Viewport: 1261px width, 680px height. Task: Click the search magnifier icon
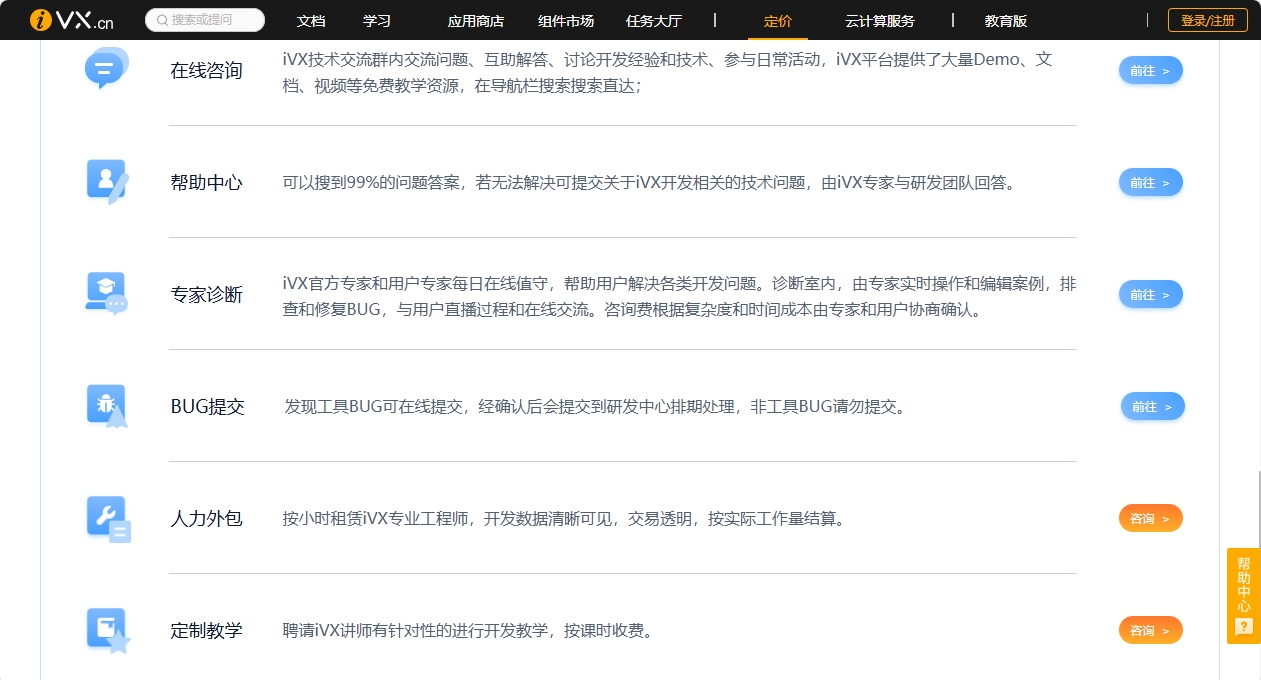pos(162,20)
